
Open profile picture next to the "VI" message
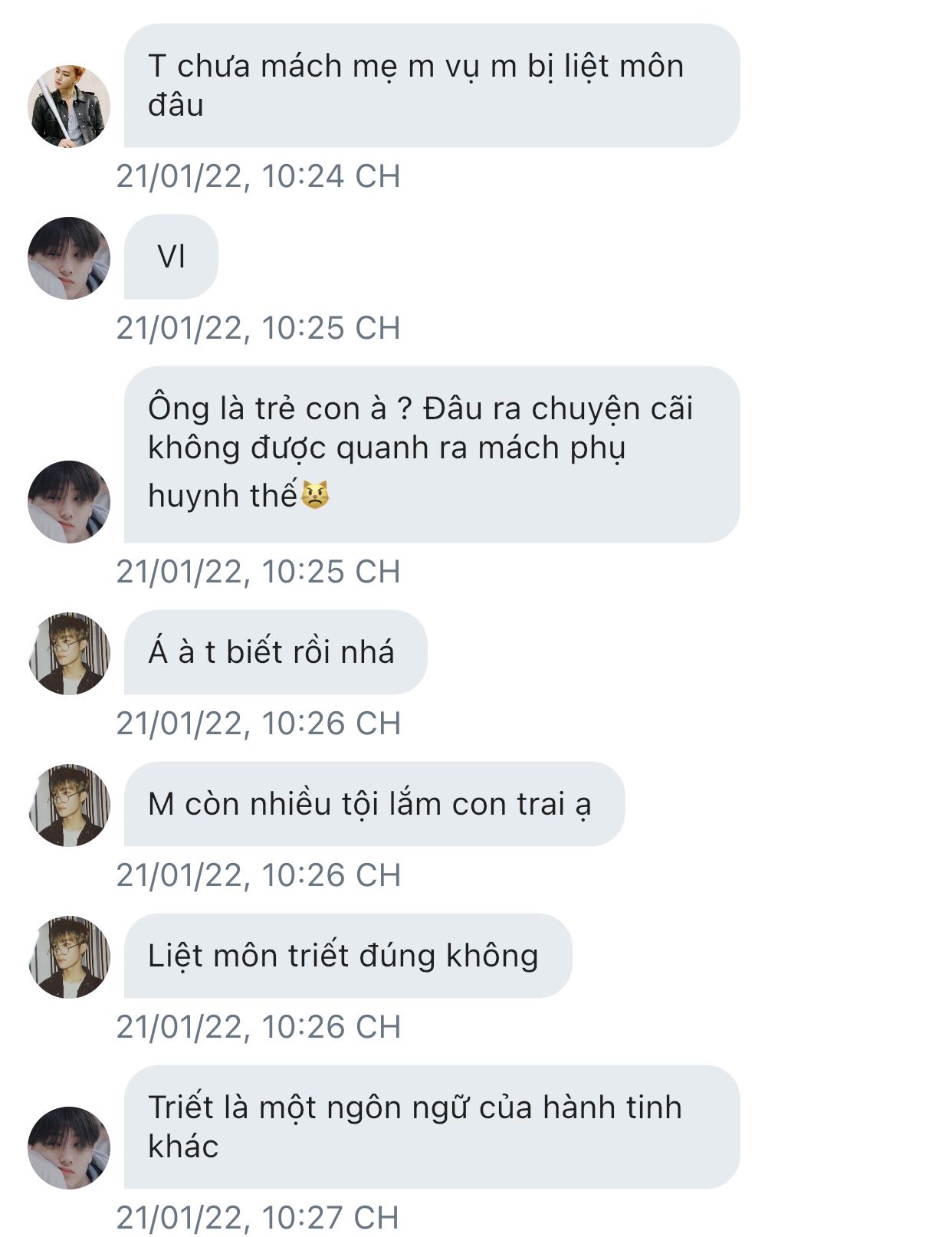coord(69,258)
